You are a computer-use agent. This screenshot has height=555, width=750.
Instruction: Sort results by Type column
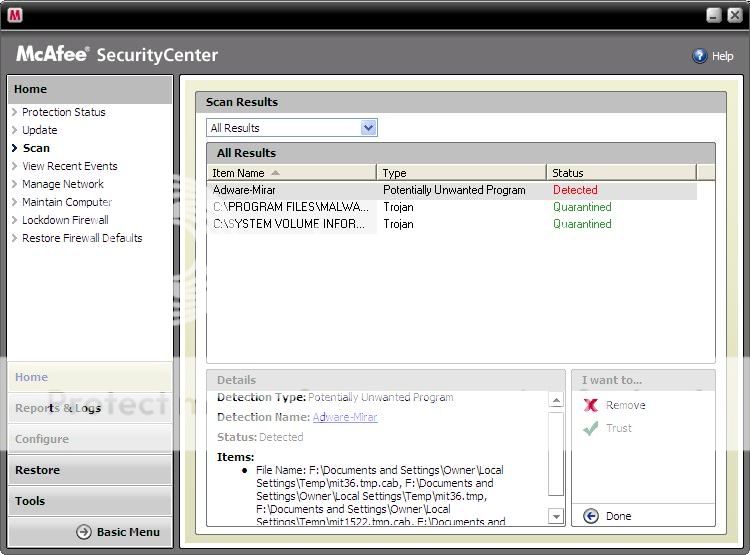coord(462,173)
